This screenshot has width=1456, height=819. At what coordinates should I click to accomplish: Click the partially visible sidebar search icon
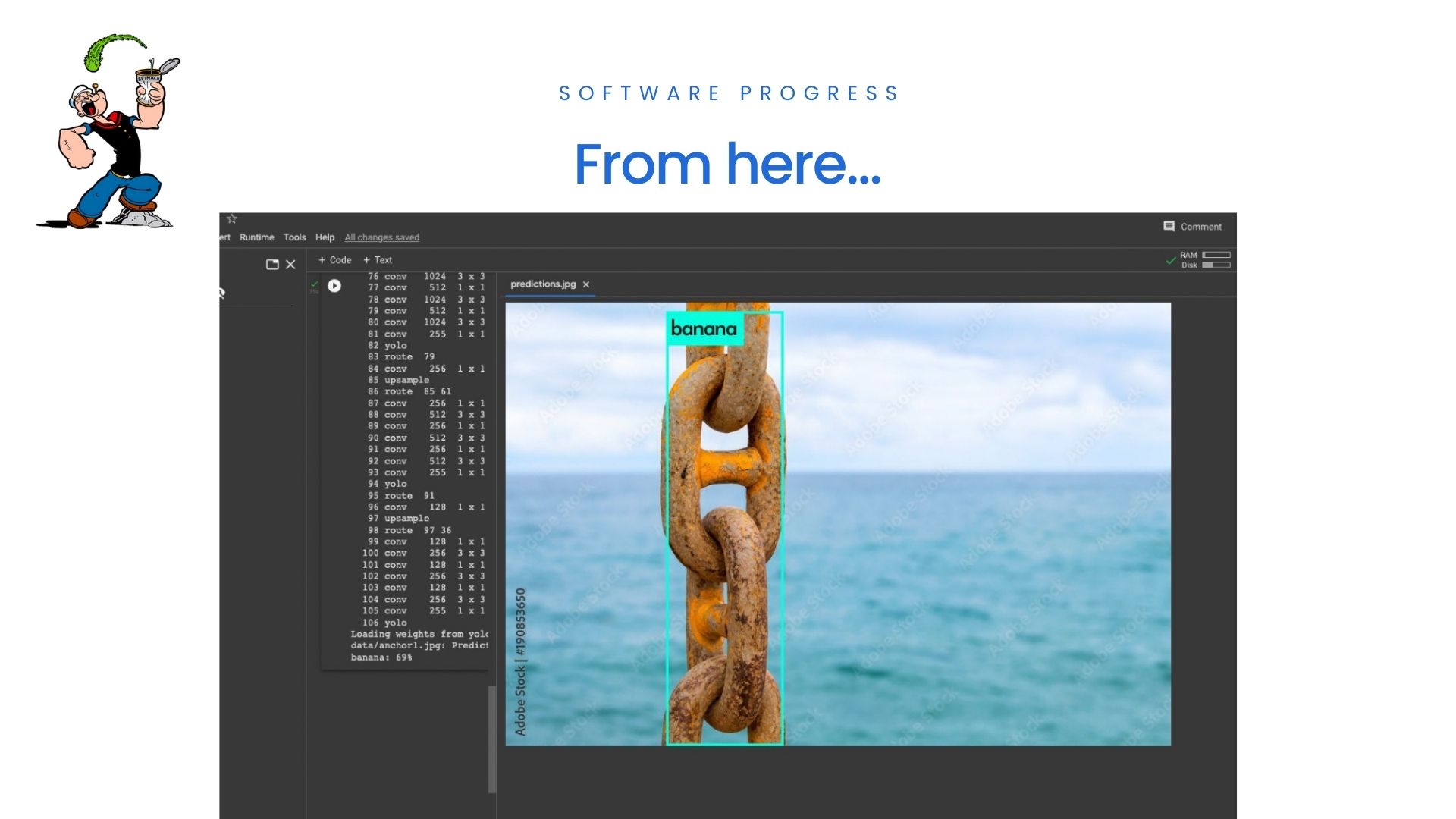point(222,293)
